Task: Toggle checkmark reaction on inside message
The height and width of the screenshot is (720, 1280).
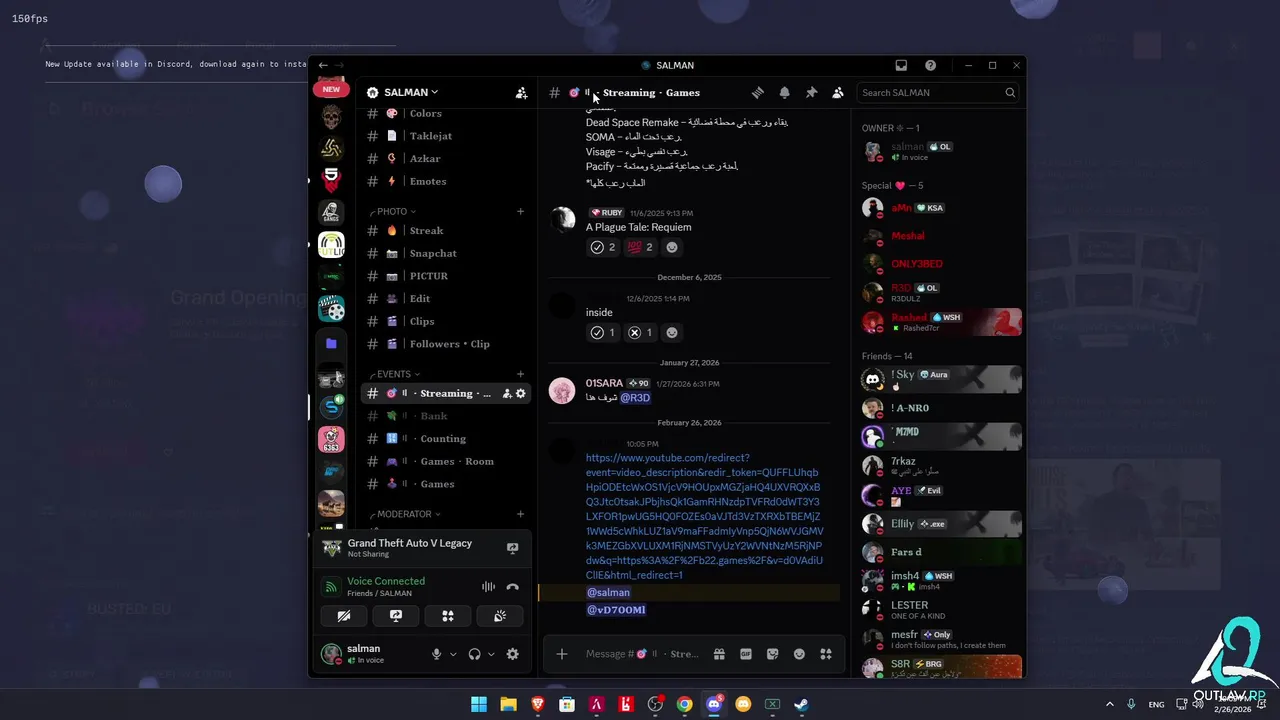Action: (603, 333)
